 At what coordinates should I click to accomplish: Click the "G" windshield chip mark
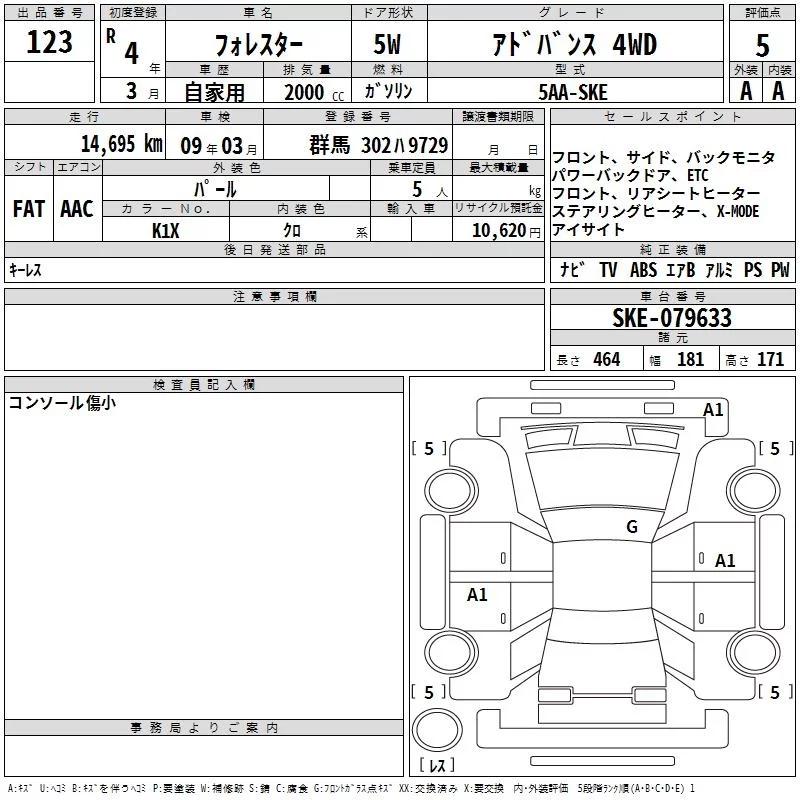632,527
